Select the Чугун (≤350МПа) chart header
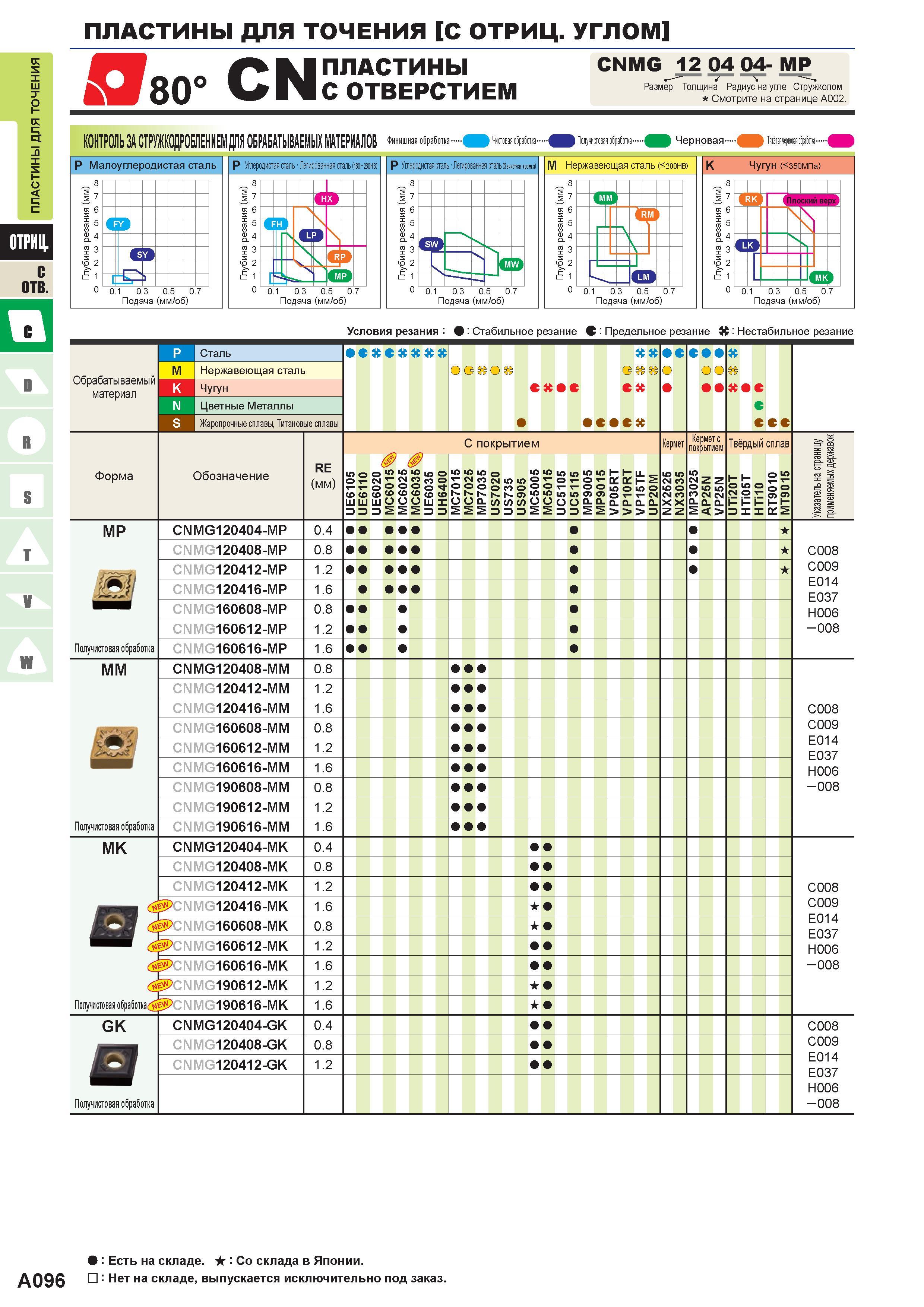 778,166
